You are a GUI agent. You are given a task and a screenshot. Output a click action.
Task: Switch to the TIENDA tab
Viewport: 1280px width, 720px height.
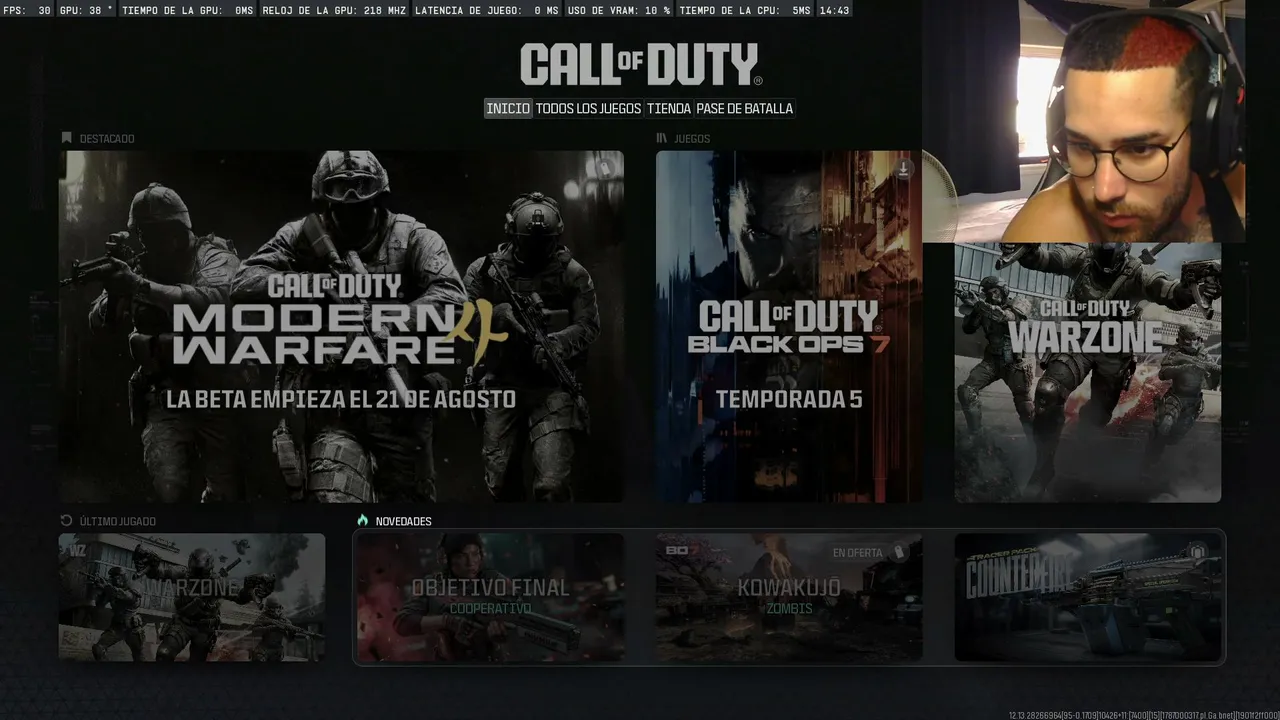[x=669, y=108]
